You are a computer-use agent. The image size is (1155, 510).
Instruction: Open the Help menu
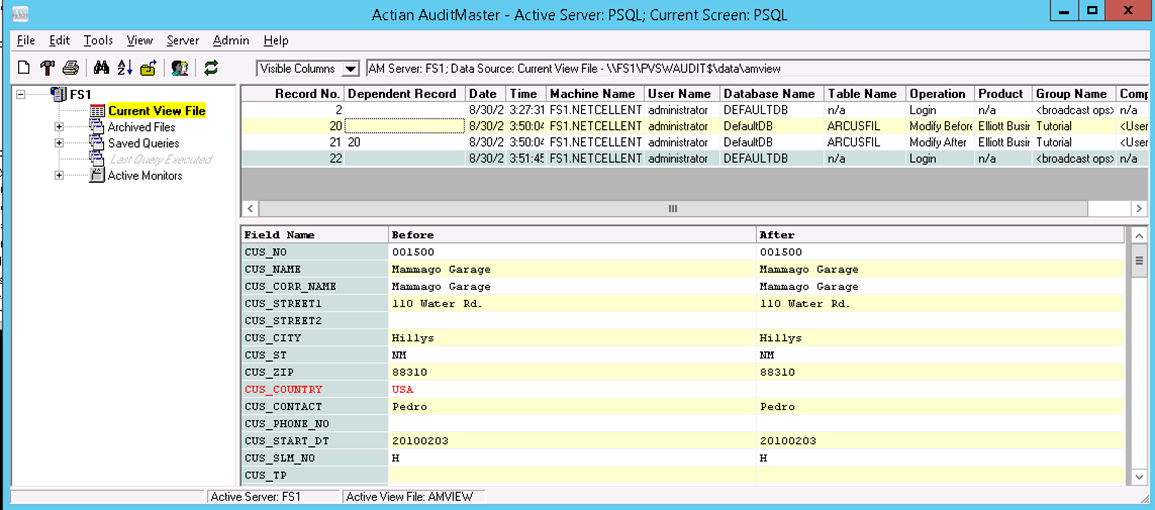tap(275, 41)
